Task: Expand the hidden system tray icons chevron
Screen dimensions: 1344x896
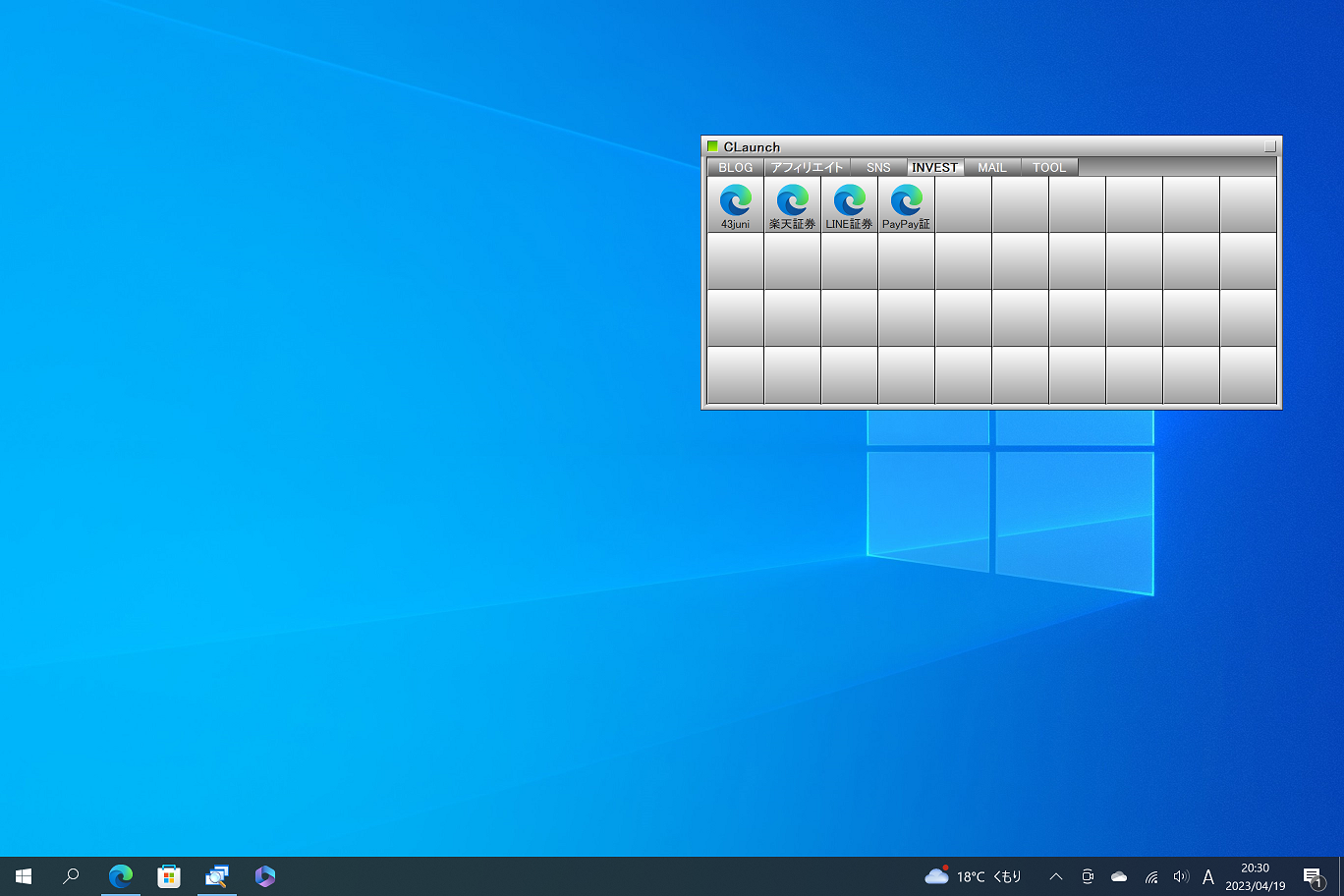Action: tap(1056, 876)
